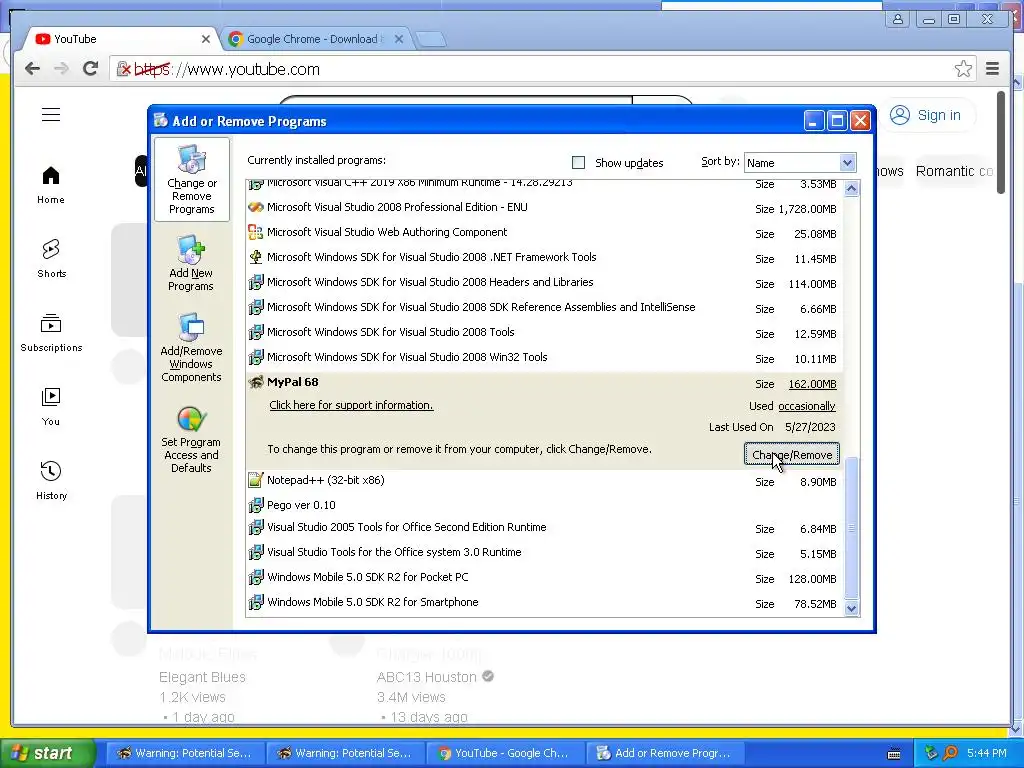
Task: Open YouTube History in sidebar
Action: [51, 480]
